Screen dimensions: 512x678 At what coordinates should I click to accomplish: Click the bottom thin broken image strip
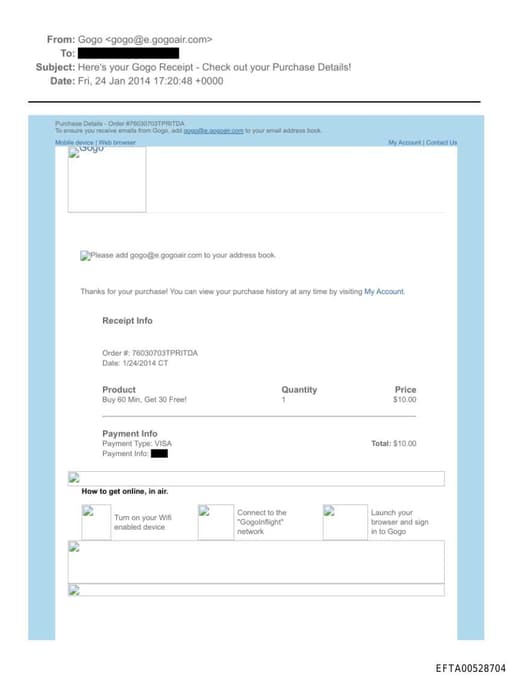(x=256, y=590)
